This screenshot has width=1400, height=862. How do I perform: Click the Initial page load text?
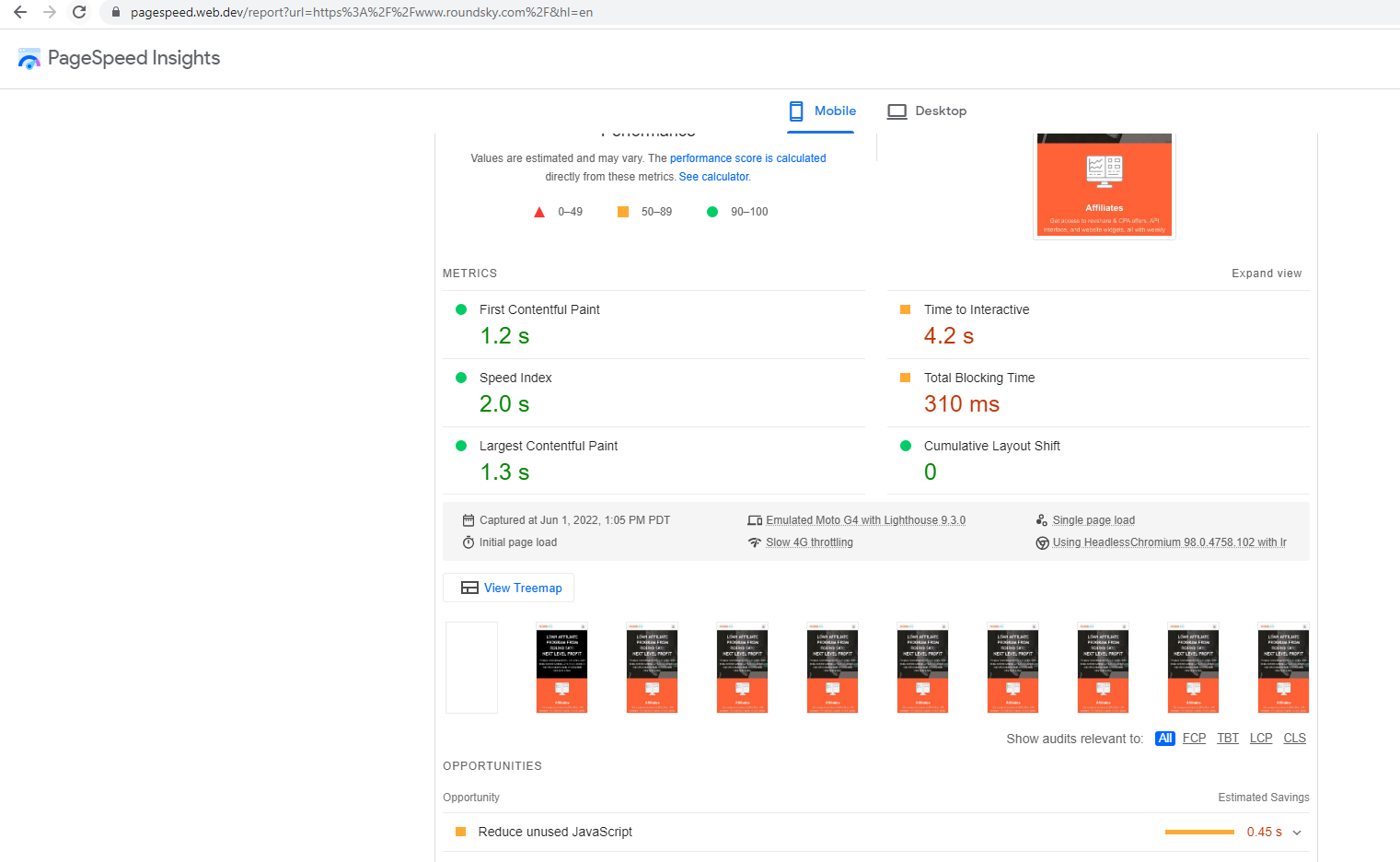coord(518,542)
